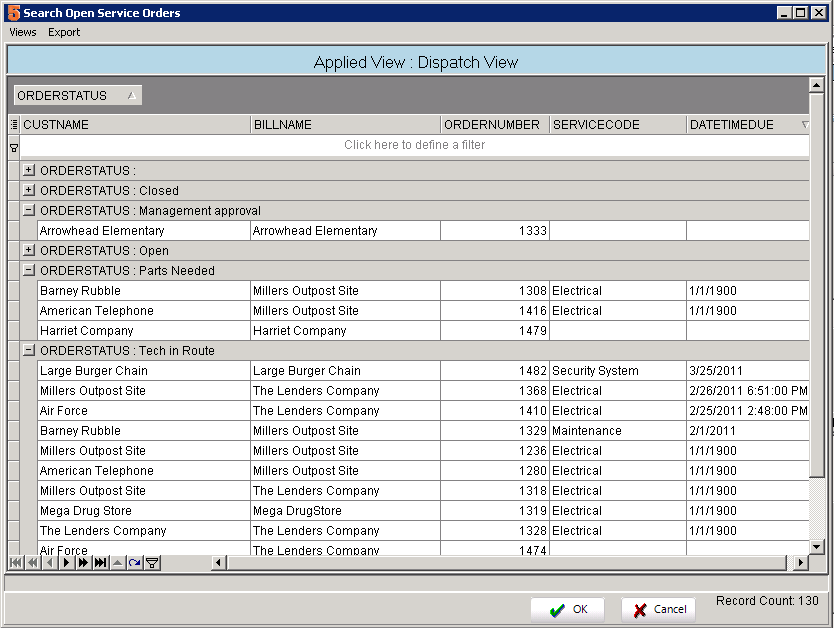Sort by DATETIMEDUE column header

coord(748,124)
